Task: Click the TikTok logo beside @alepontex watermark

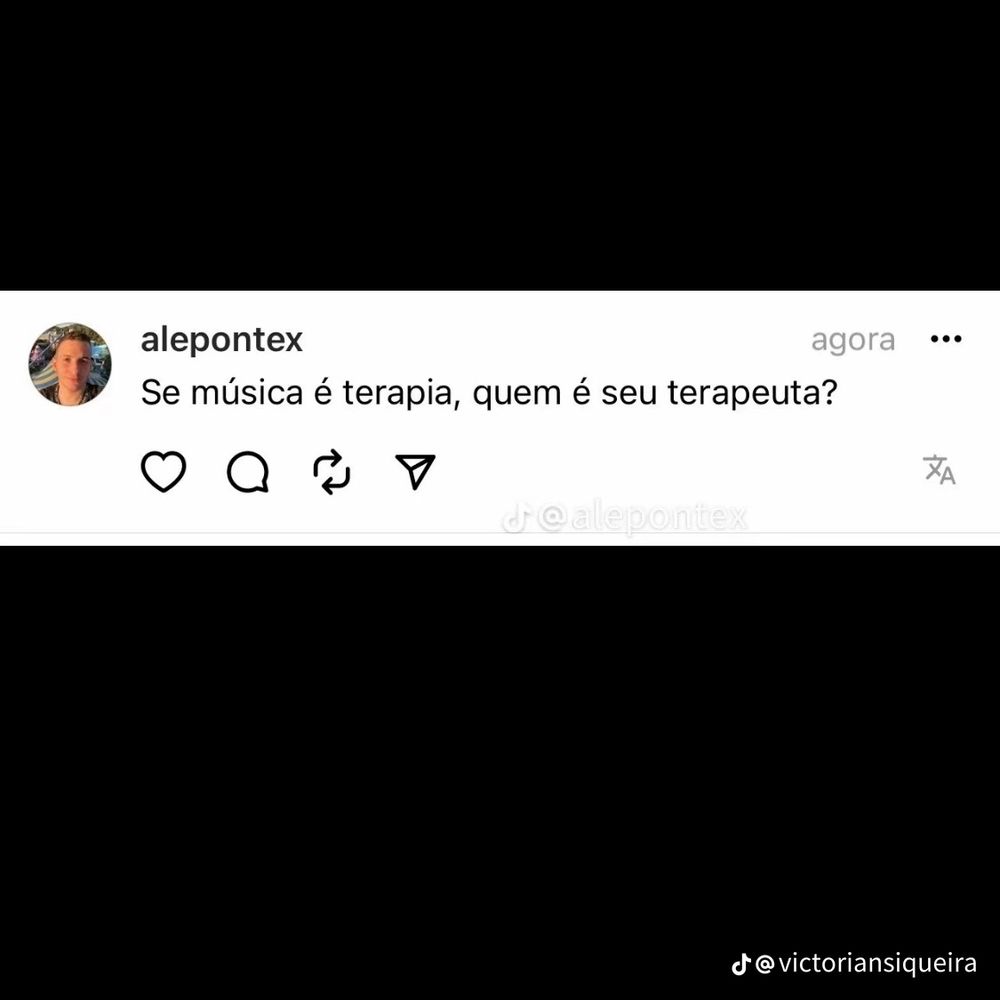Action: coord(516,518)
